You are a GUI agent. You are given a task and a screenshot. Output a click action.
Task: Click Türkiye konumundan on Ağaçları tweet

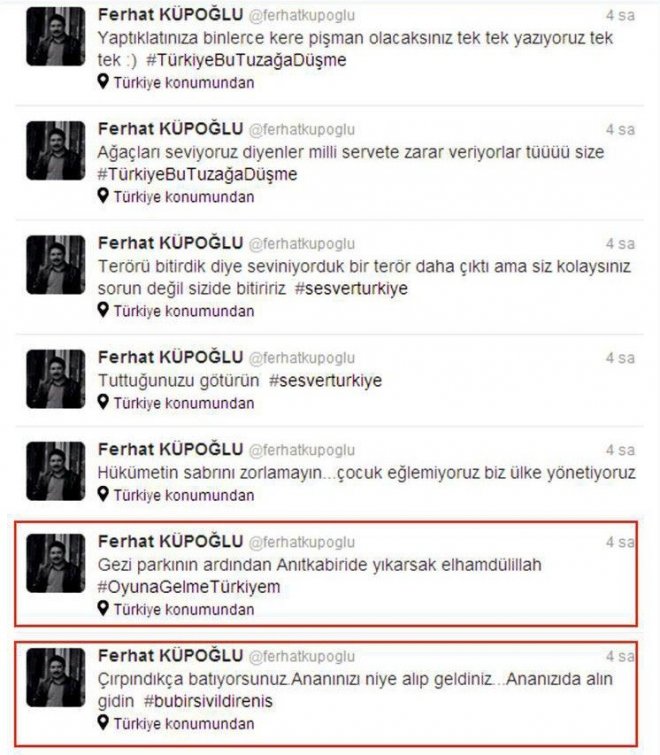[184, 197]
